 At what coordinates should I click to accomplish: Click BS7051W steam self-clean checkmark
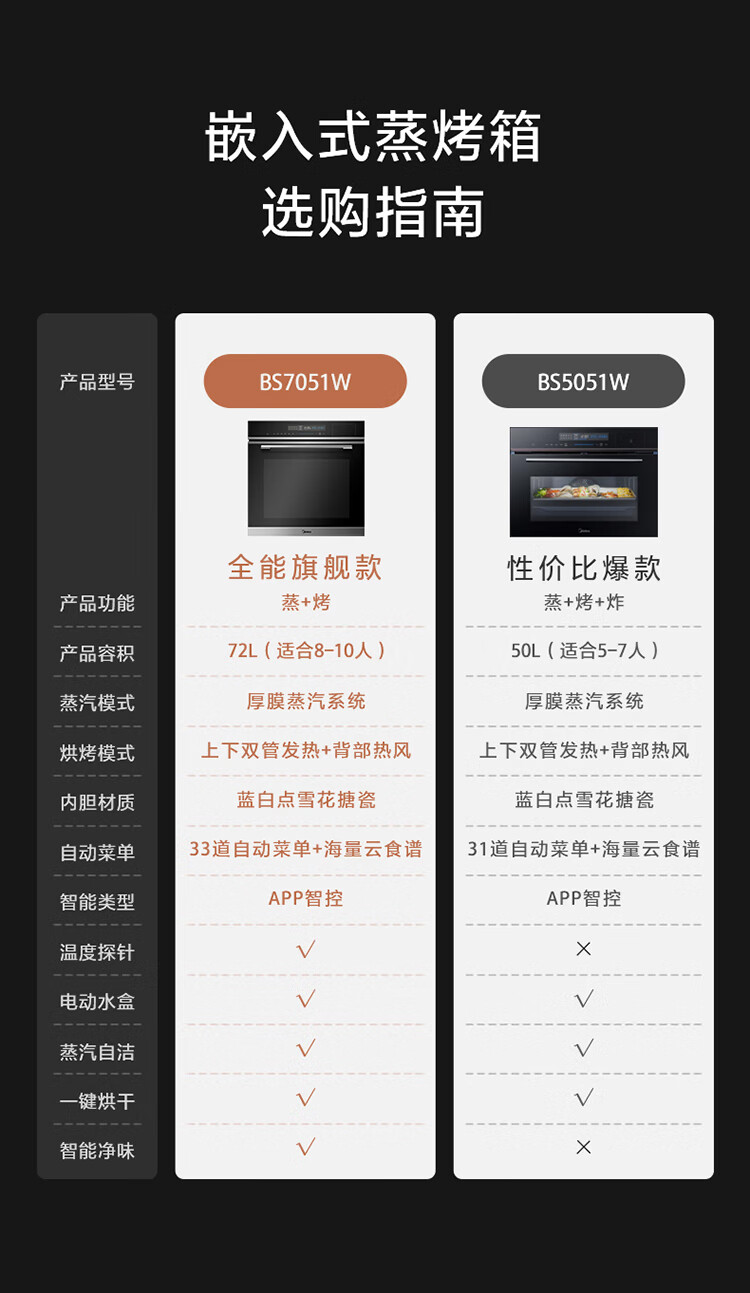click(x=306, y=1048)
